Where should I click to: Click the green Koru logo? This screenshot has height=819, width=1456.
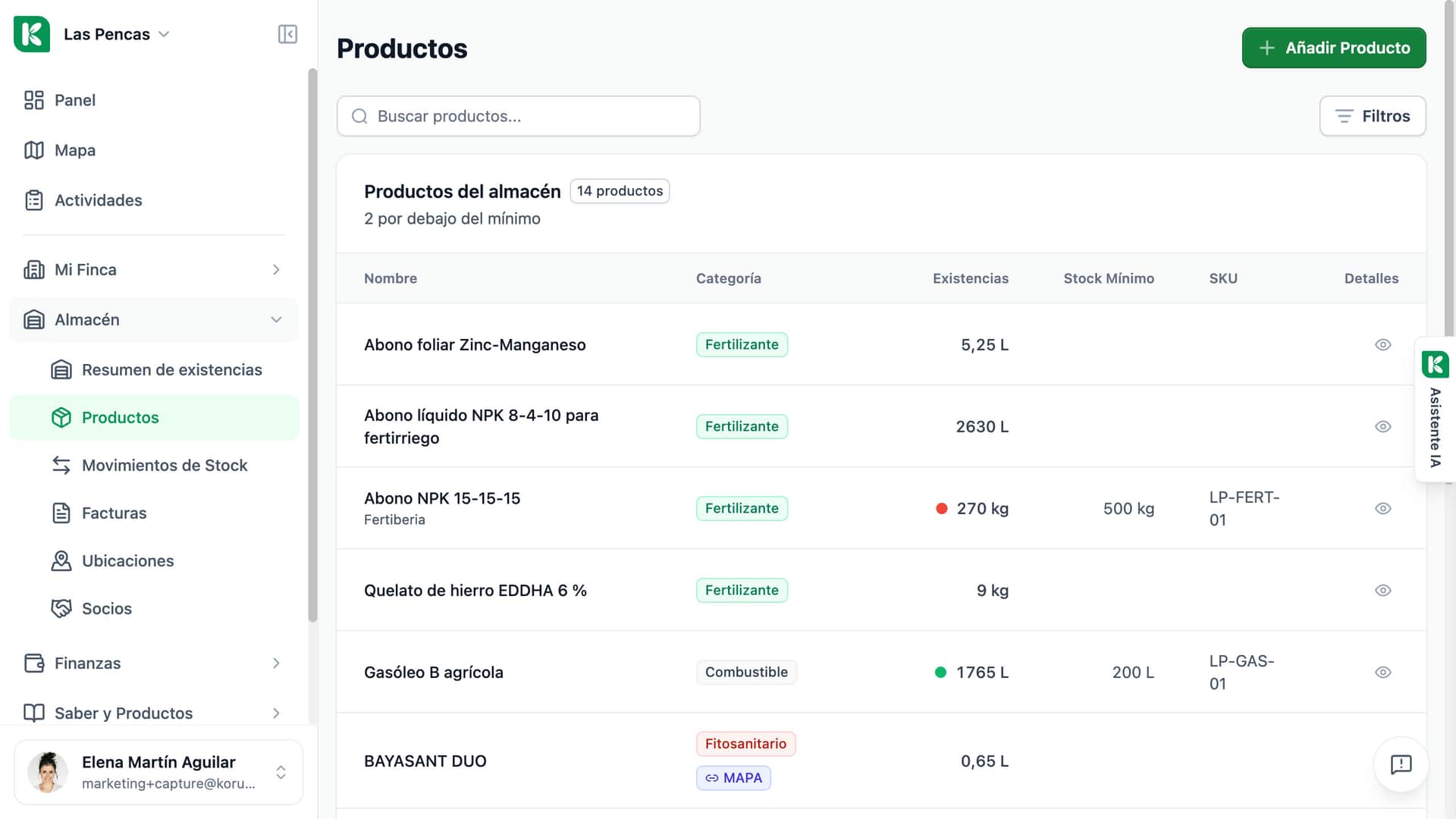(32, 34)
